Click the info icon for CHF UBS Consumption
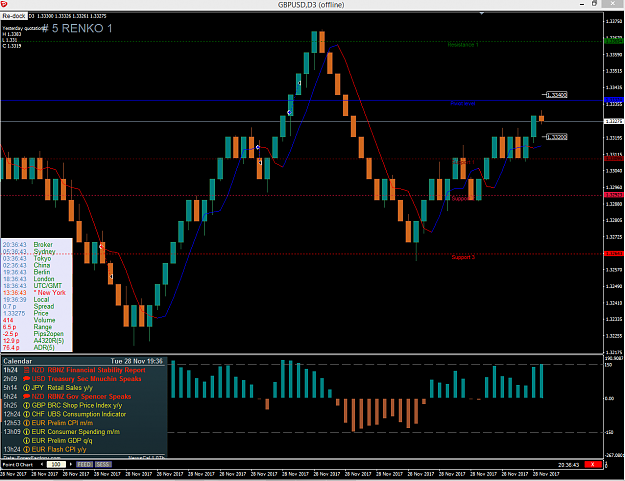The image size is (625, 481). (26, 414)
